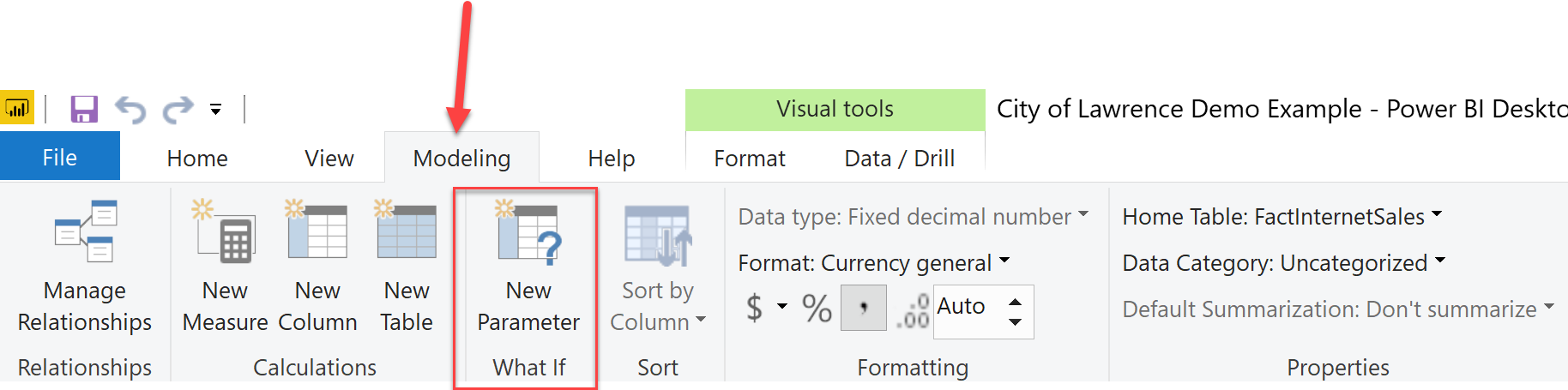Image resolution: width=1568 pixels, height=390 pixels.
Task: Create a New Column
Action: coord(317,267)
